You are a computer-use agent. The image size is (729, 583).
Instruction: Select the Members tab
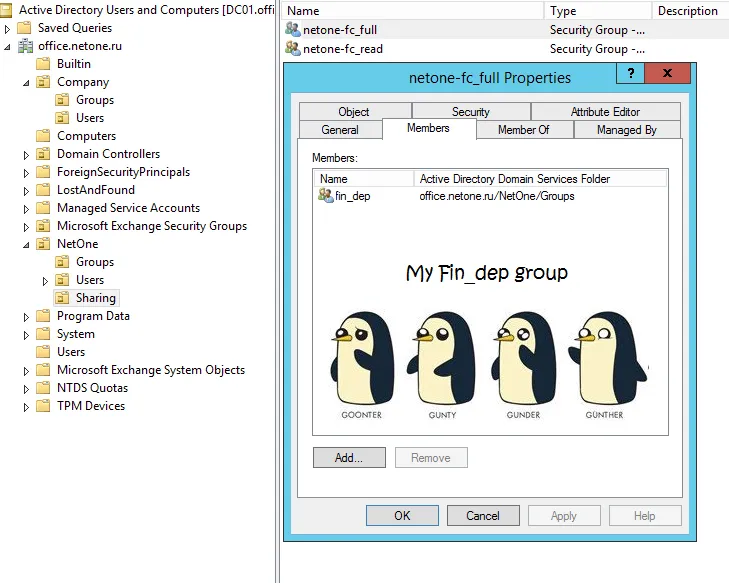point(429,128)
